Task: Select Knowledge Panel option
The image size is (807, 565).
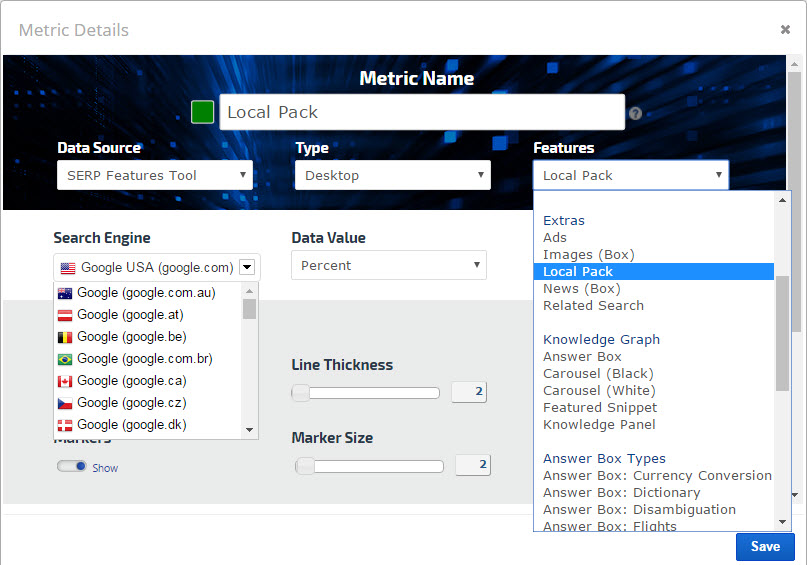Action: tap(599, 424)
